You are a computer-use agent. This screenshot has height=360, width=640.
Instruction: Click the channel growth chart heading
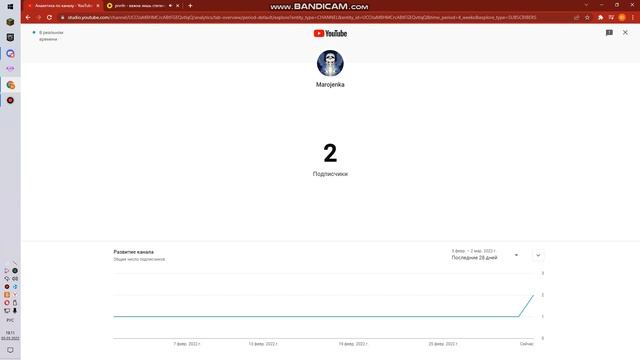pos(133,252)
